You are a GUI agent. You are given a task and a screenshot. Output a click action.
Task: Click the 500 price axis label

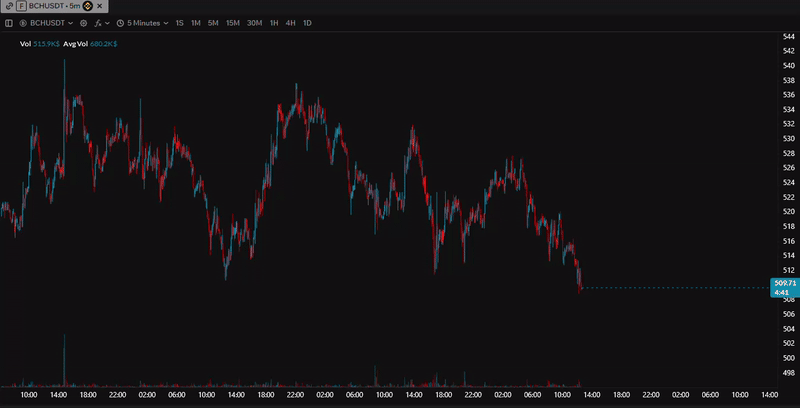pos(789,358)
